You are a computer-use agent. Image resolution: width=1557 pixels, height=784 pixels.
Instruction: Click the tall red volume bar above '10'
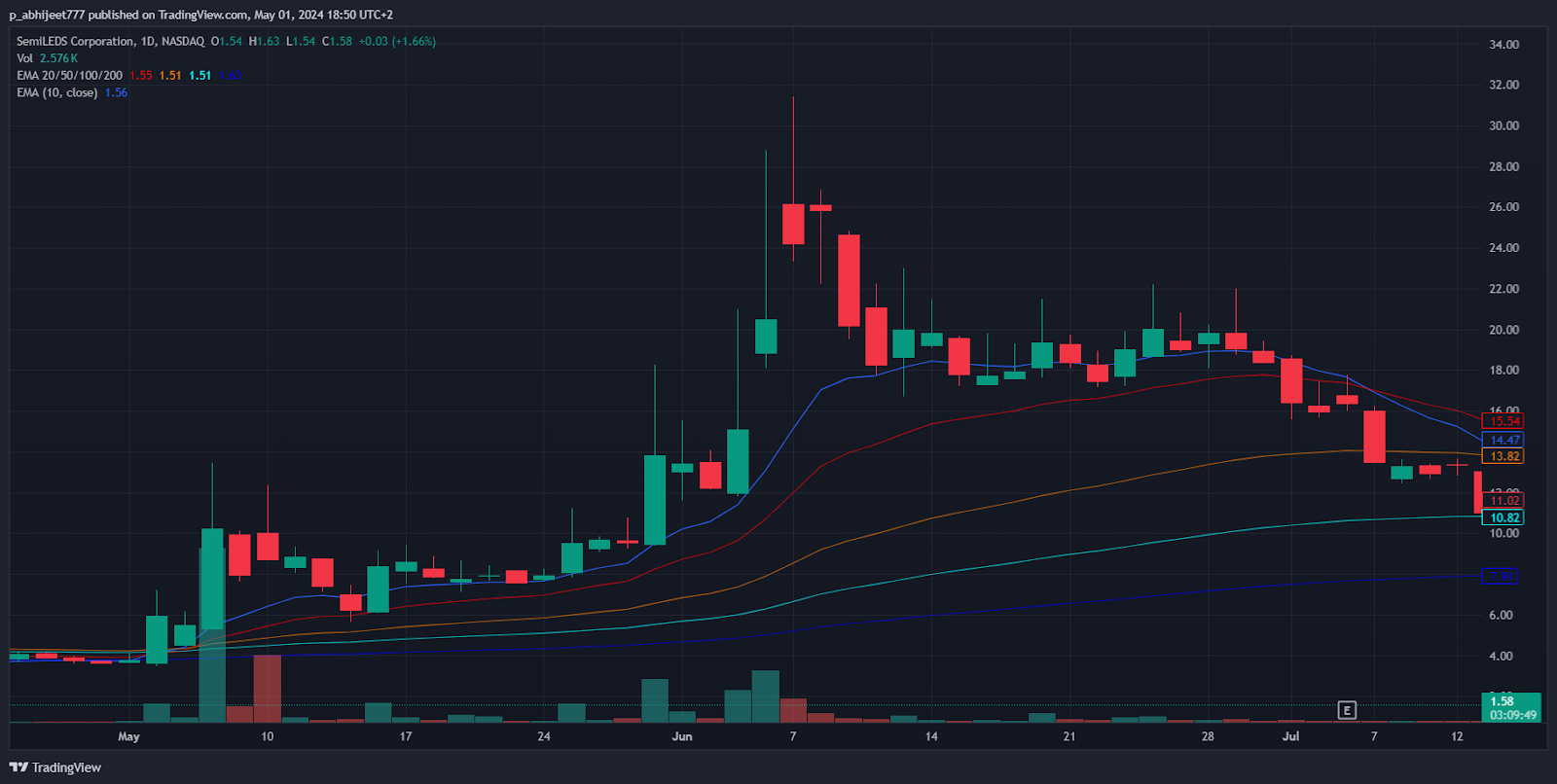[267, 688]
